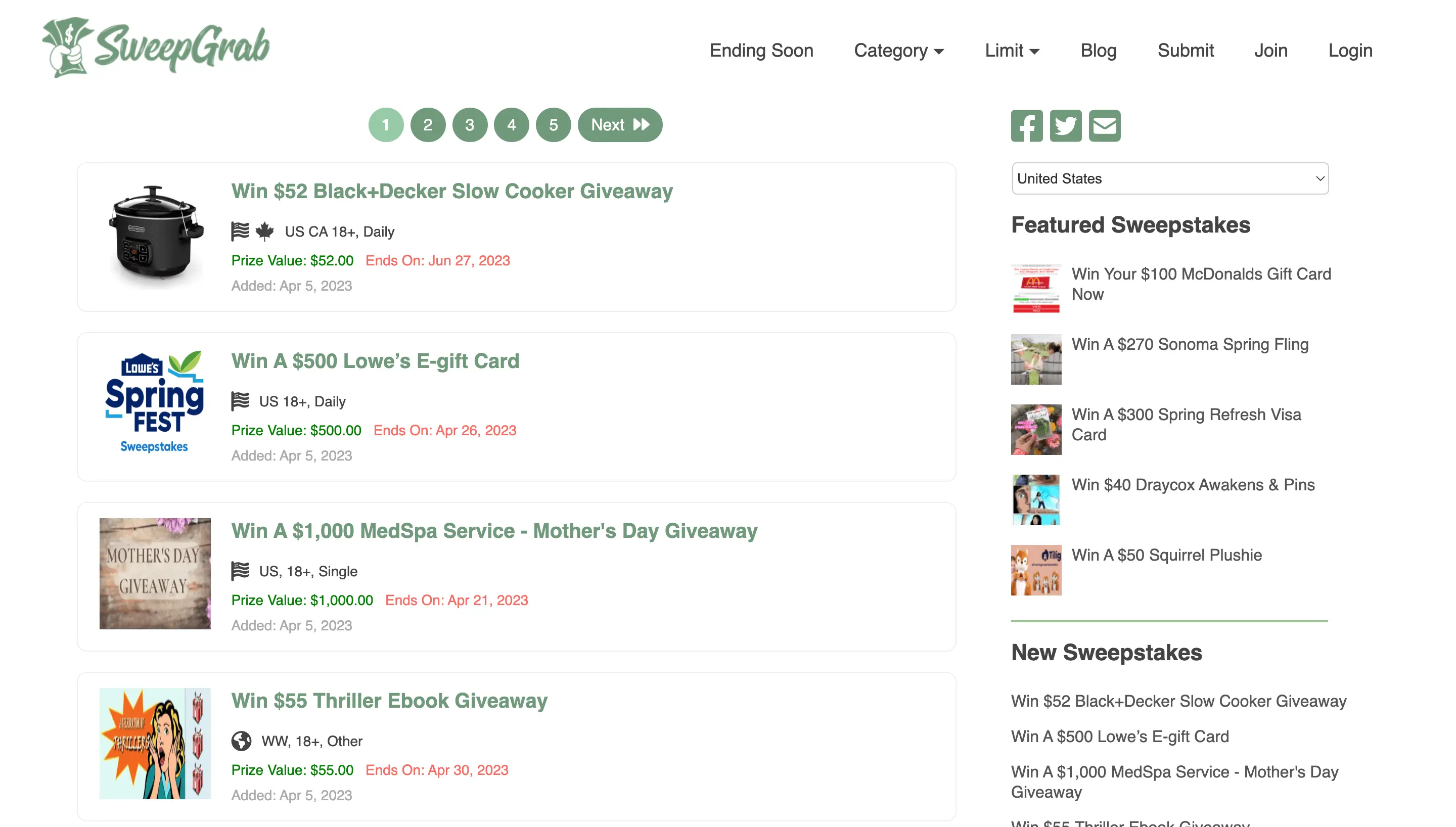Screen dimensions: 1456x827
Task: Open Win A $270 Sonoma Spring Fling
Action: 1190,344
